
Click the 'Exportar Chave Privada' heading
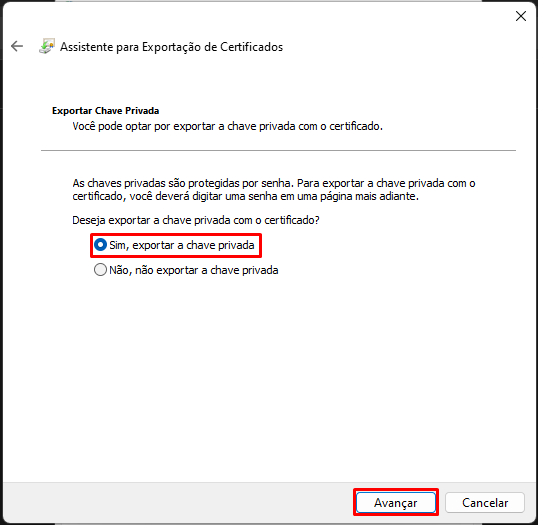click(x=106, y=111)
